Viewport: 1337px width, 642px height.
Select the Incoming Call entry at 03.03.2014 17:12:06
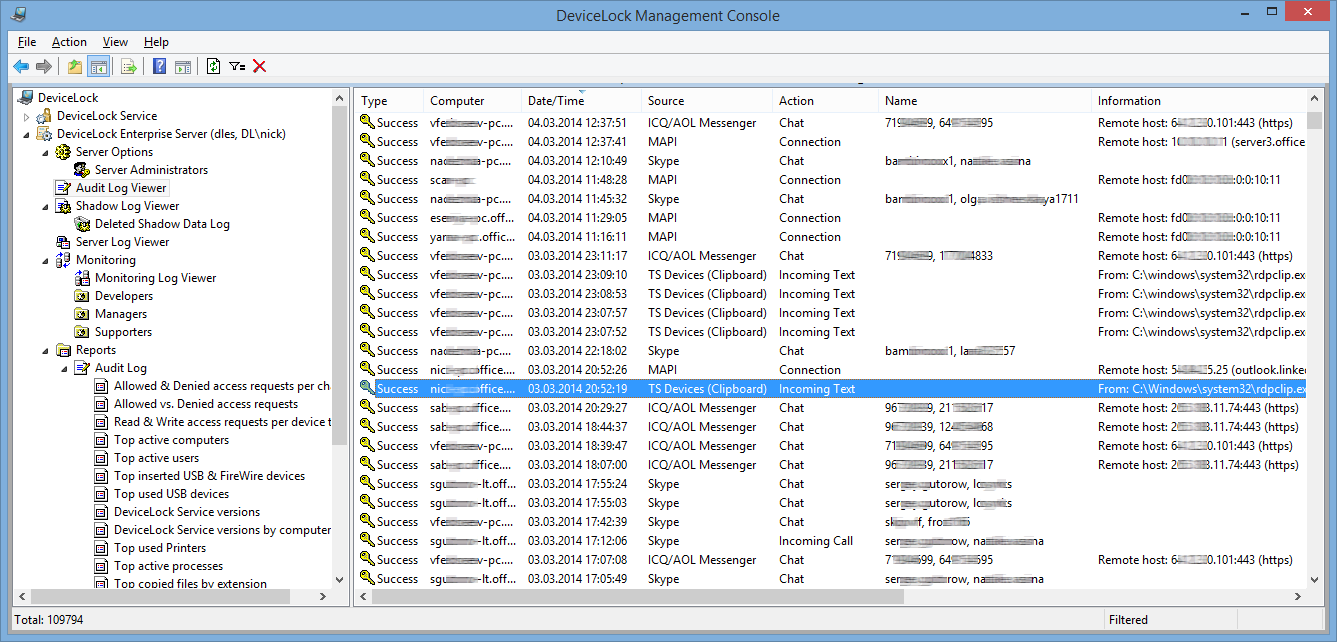click(831, 541)
